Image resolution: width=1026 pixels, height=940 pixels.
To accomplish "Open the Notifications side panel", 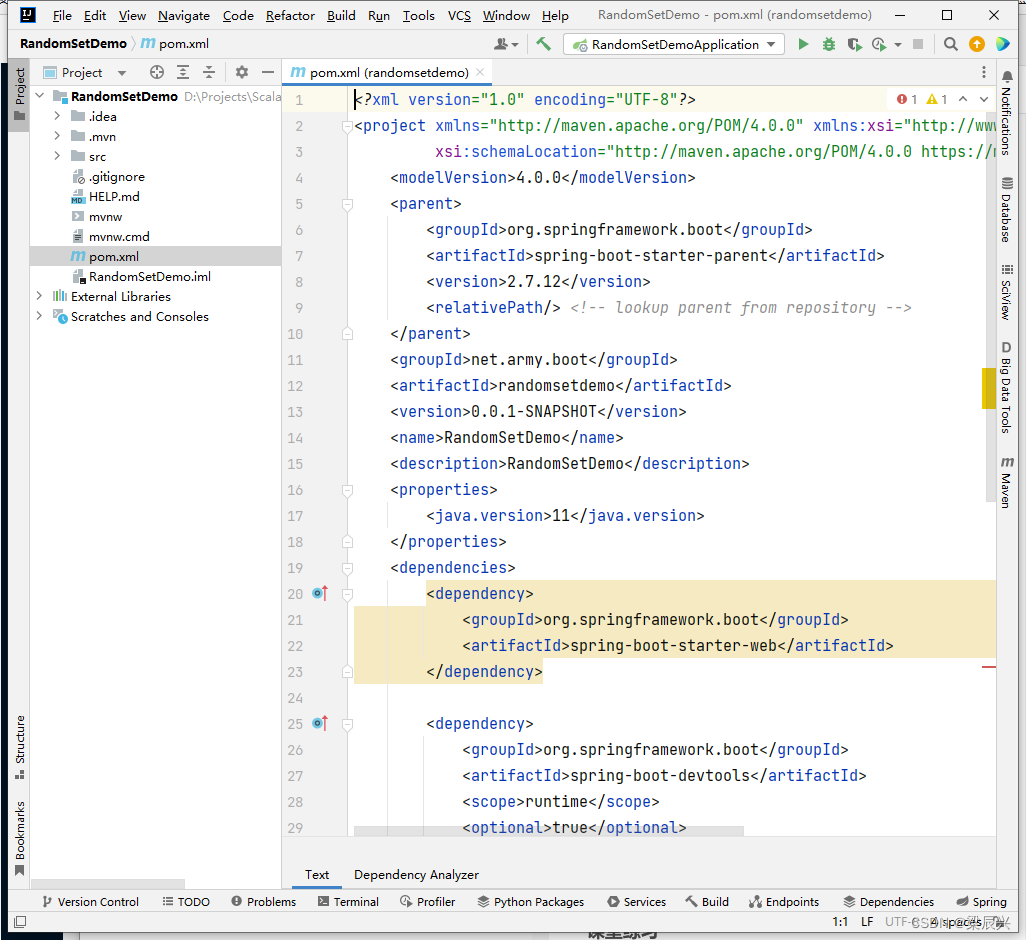I will (x=1006, y=112).
